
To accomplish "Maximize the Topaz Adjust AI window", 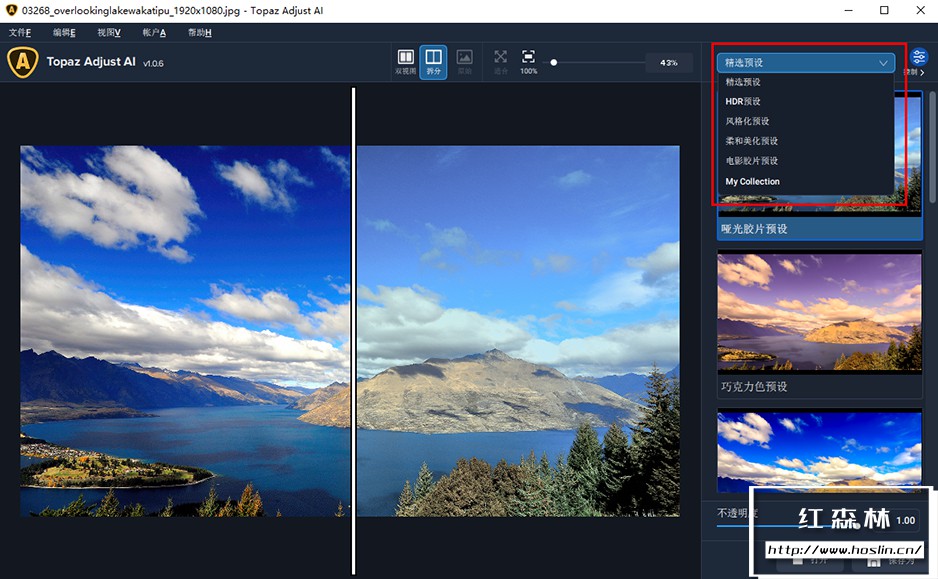I will (884, 10).
